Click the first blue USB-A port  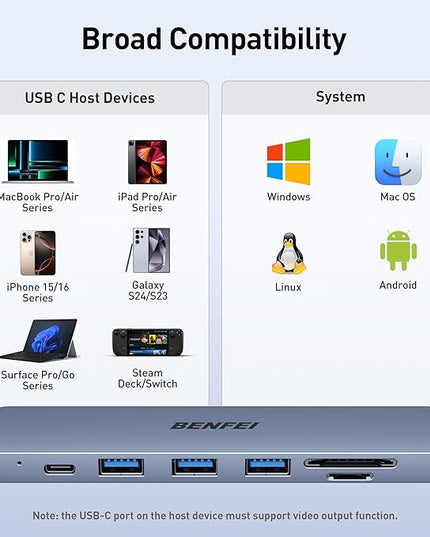(x=121, y=467)
